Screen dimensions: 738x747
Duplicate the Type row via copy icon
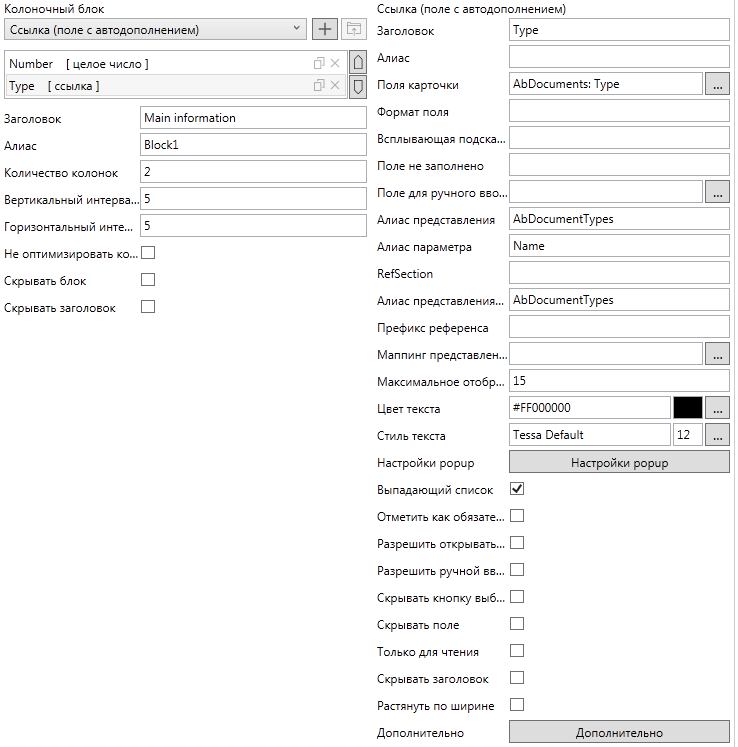tap(319, 87)
